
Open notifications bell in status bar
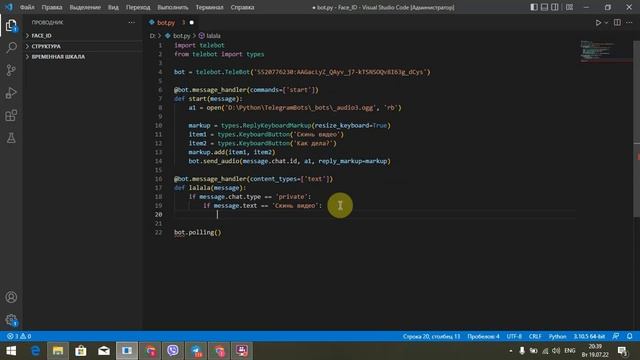coord(630,336)
